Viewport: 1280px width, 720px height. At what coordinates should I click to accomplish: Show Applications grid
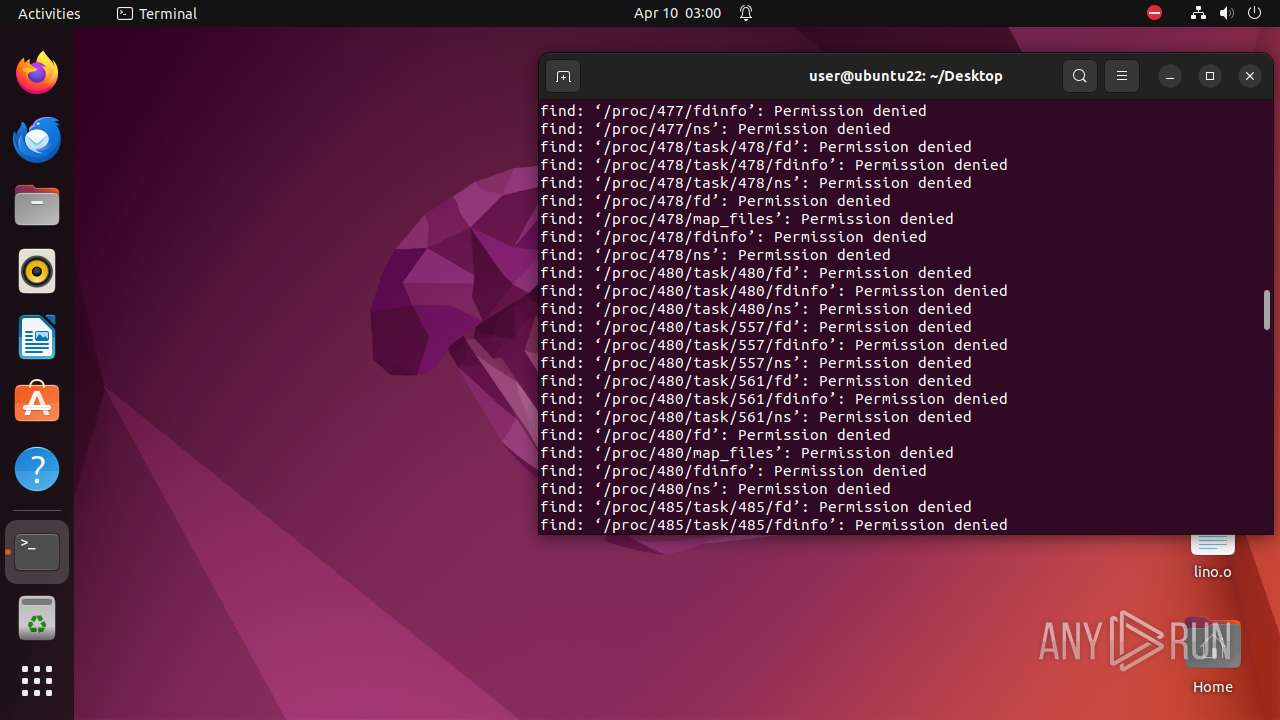37,681
